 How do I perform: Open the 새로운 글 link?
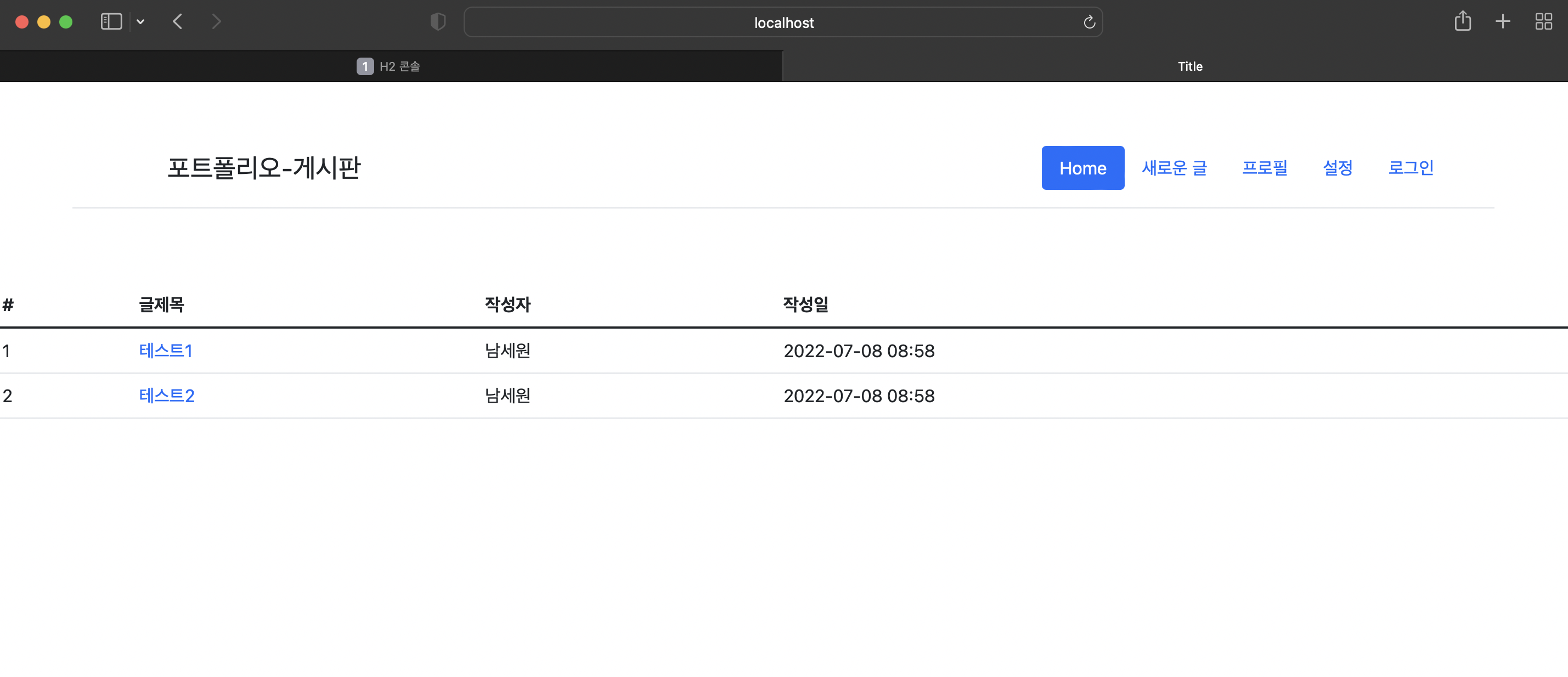pyautogui.click(x=1174, y=167)
